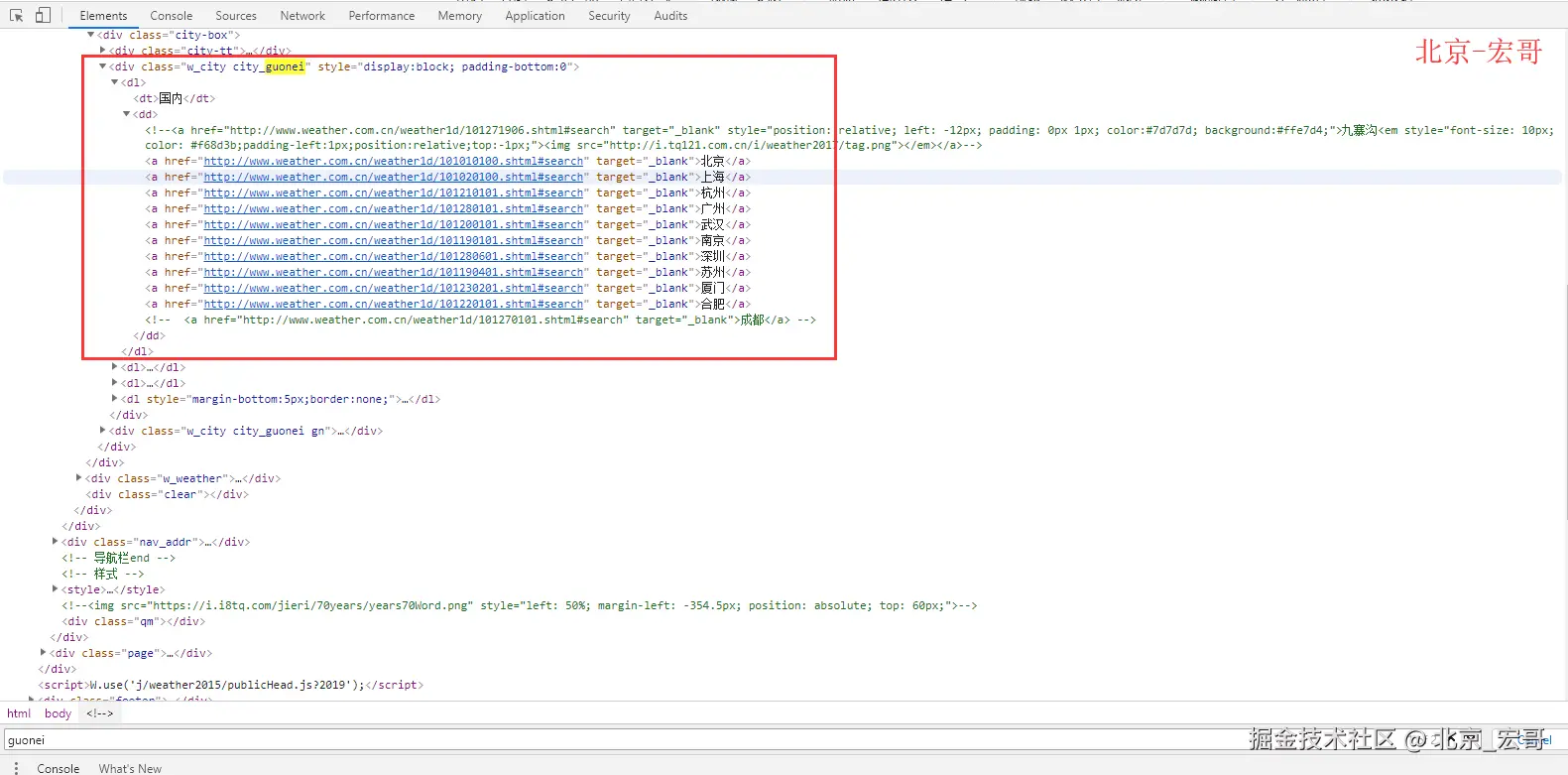Open the console drawer three-dot menu
Image resolution: width=1568 pixels, height=775 pixels.
(x=16, y=768)
